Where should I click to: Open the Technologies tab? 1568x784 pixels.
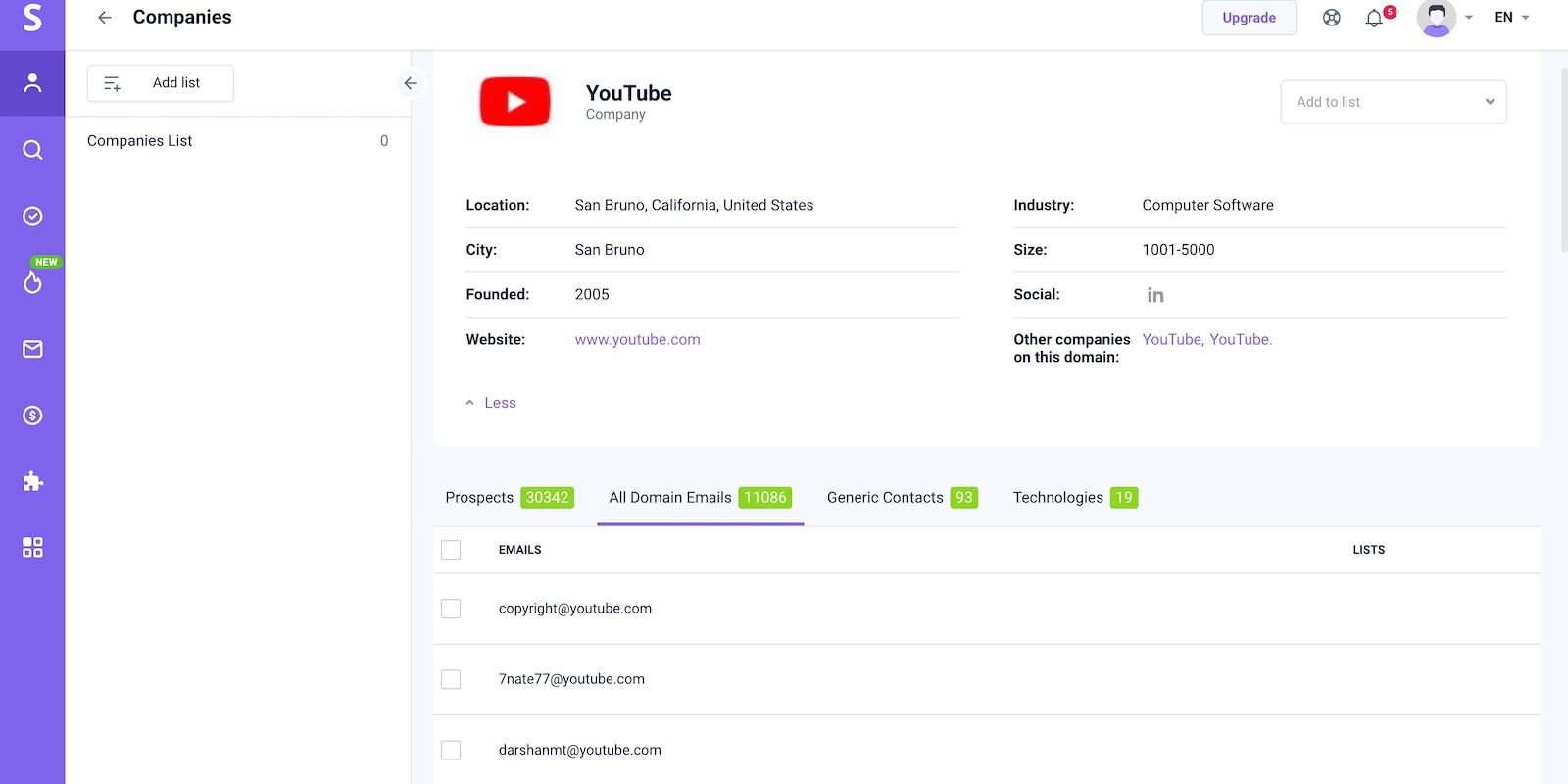coord(1074,498)
